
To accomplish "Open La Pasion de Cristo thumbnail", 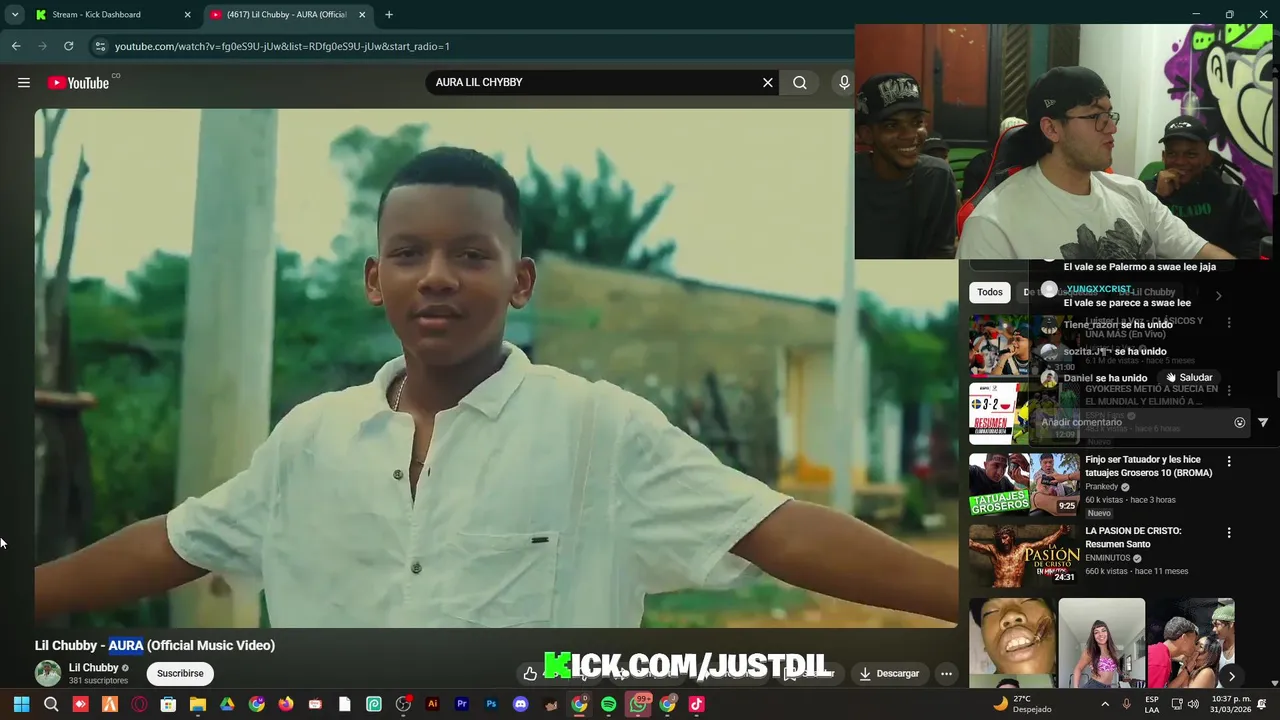I will click(x=1024, y=556).
